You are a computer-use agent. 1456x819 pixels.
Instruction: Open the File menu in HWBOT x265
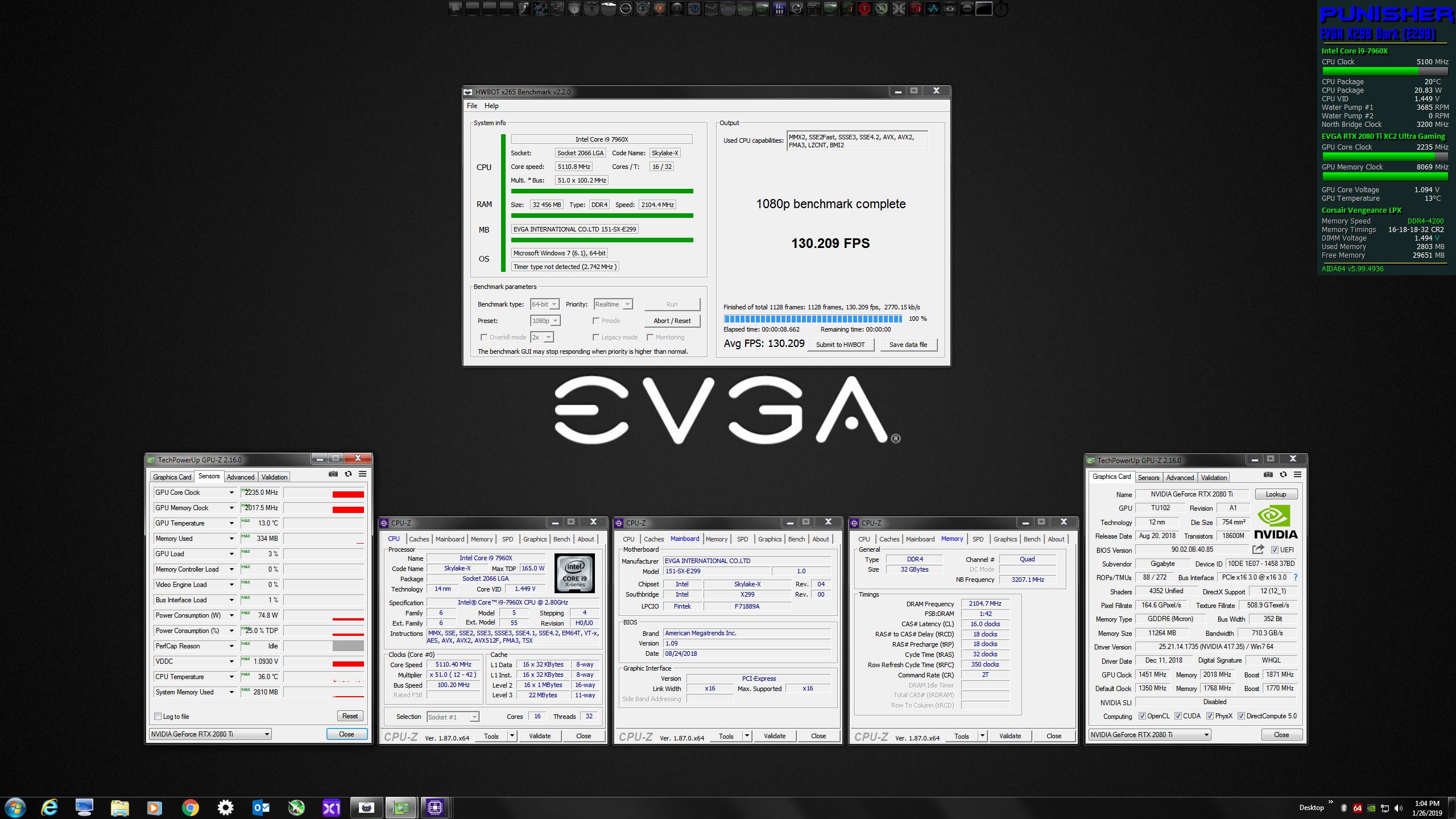point(472,106)
